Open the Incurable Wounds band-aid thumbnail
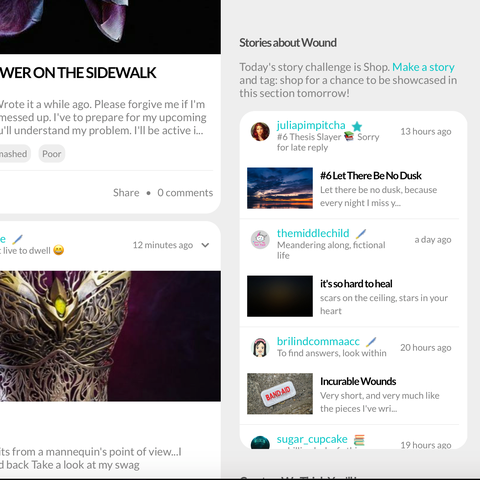 pyautogui.click(x=280, y=394)
